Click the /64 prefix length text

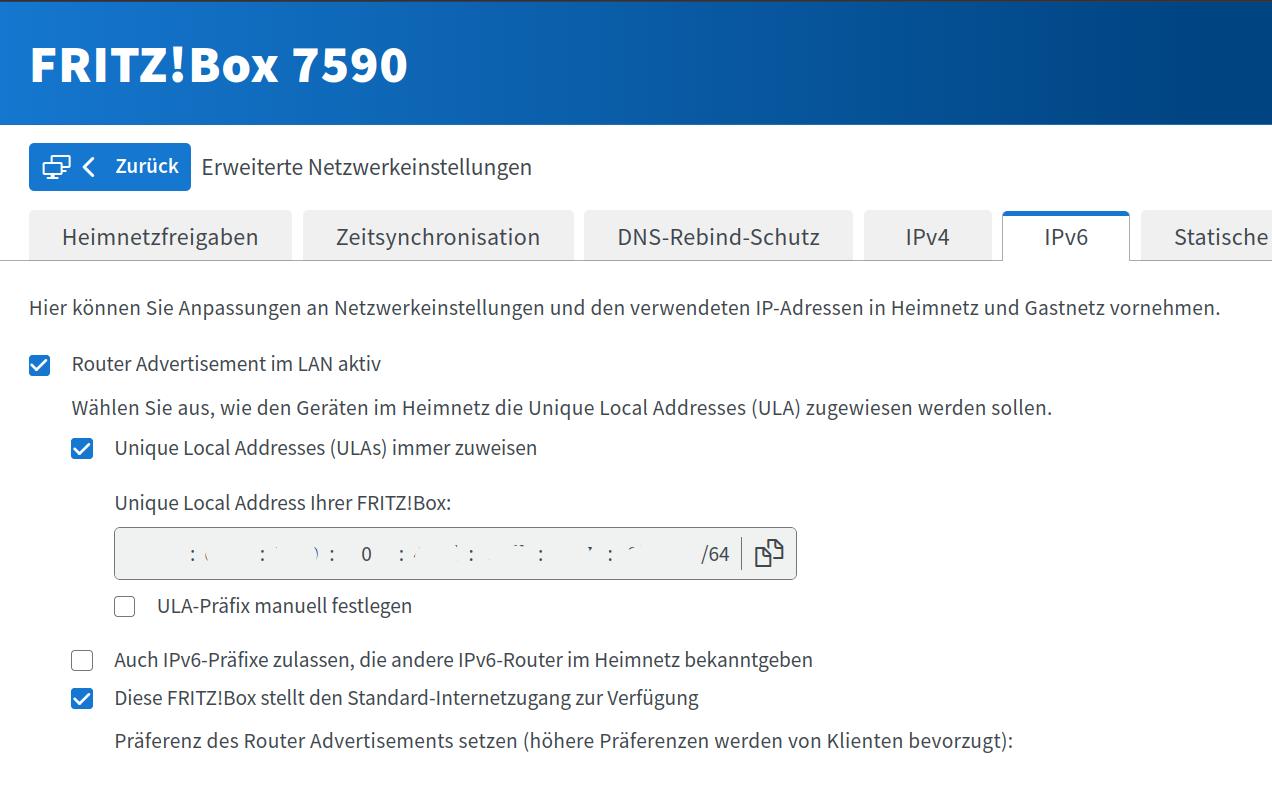click(x=715, y=554)
